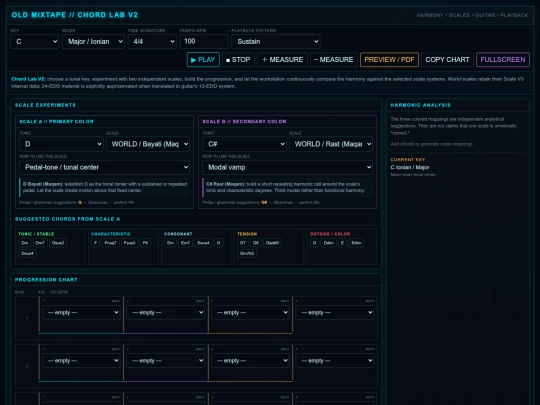Select the D chord chip under Outside / Color
The width and height of the screenshot is (540, 405).
pyautogui.click(x=314, y=243)
